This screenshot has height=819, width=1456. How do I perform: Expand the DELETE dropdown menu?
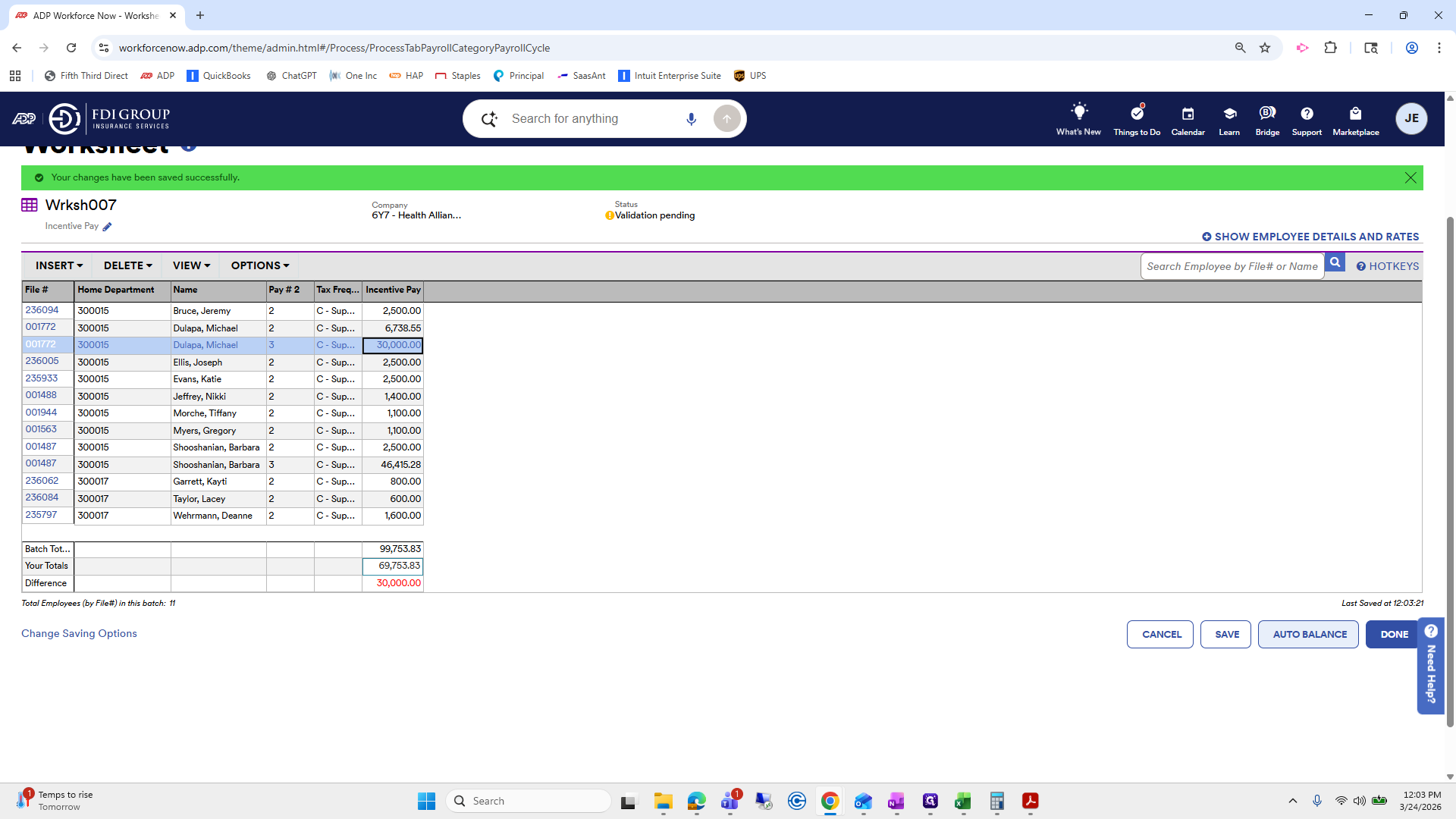[x=127, y=265]
